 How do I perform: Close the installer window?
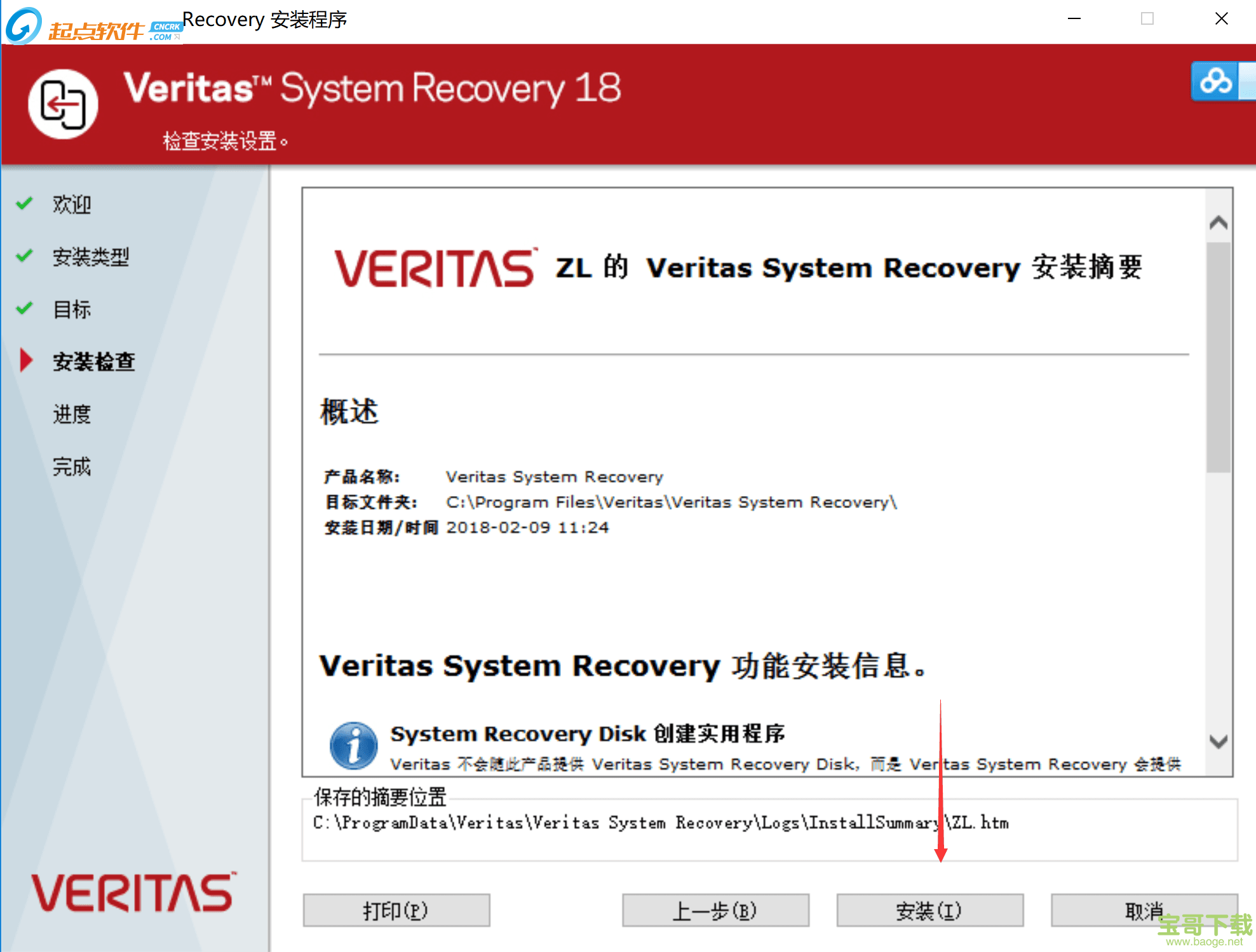[1221, 19]
